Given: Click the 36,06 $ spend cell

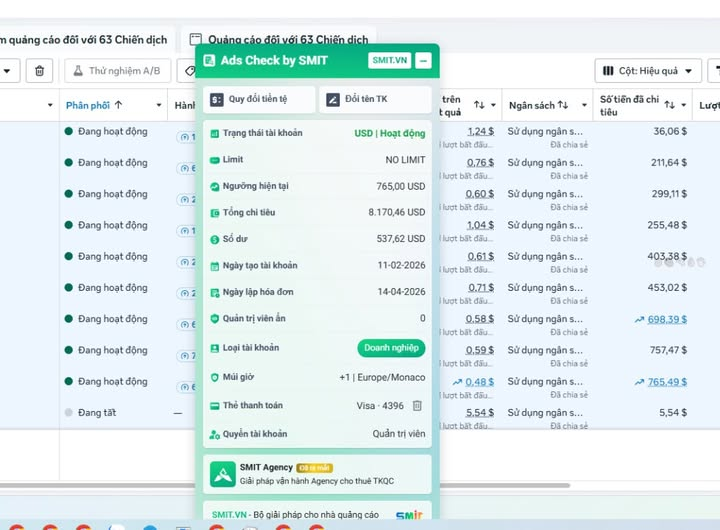Looking at the screenshot, I should [670, 131].
